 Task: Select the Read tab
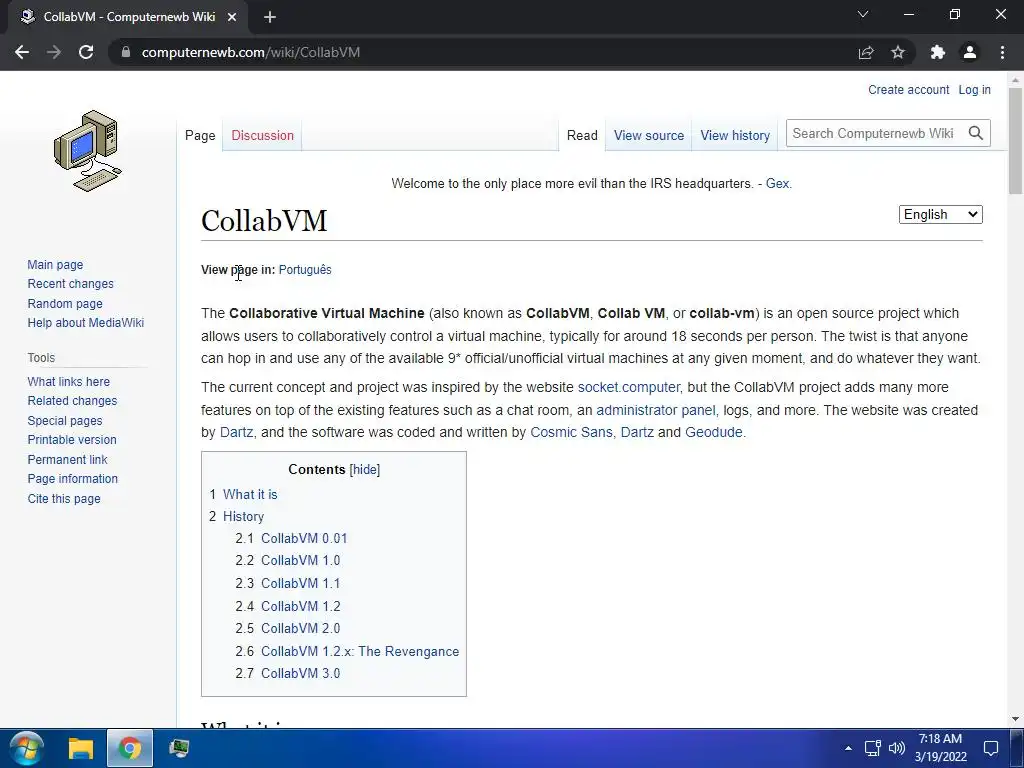(582, 135)
